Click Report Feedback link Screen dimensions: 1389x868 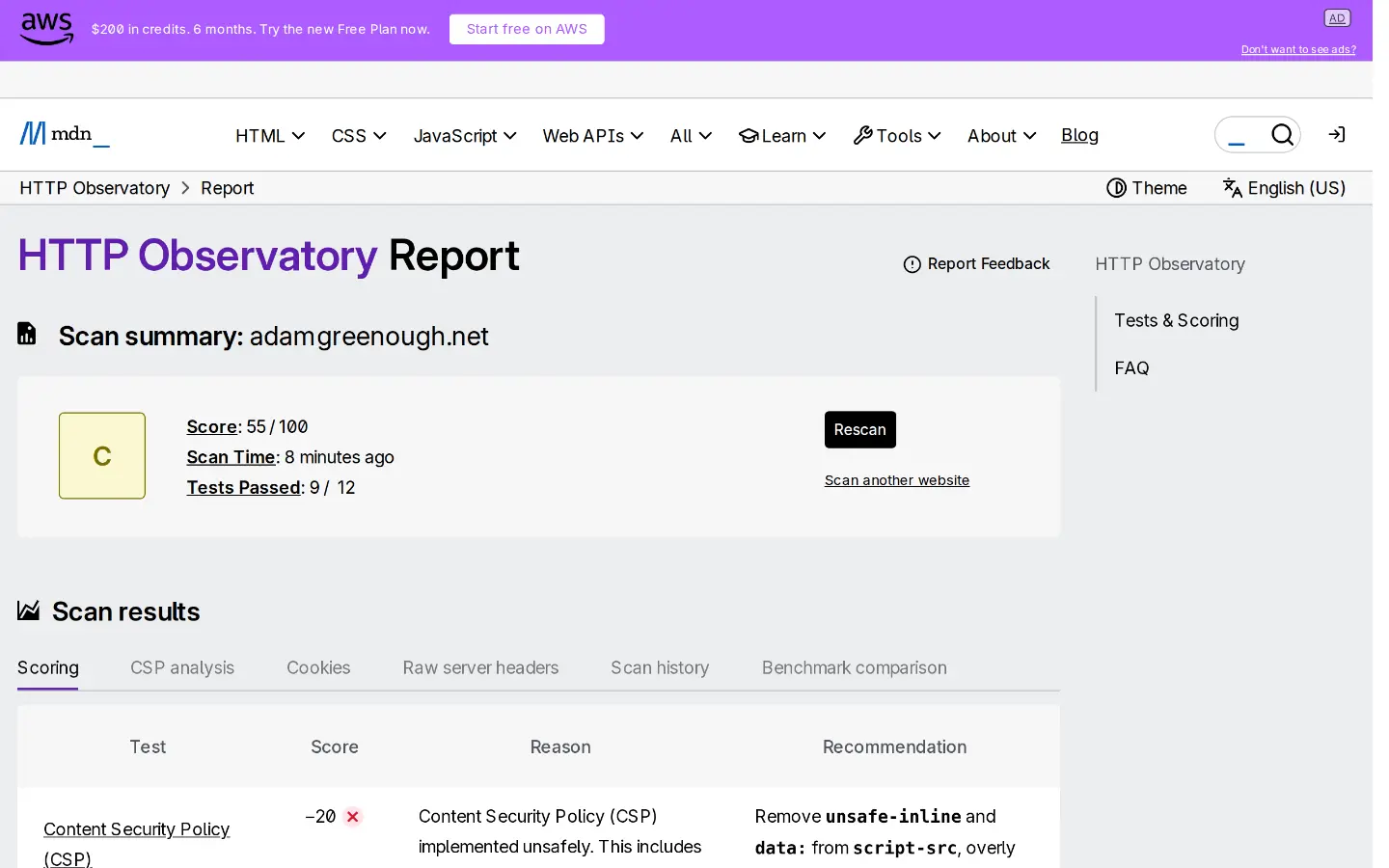[x=976, y=264]
